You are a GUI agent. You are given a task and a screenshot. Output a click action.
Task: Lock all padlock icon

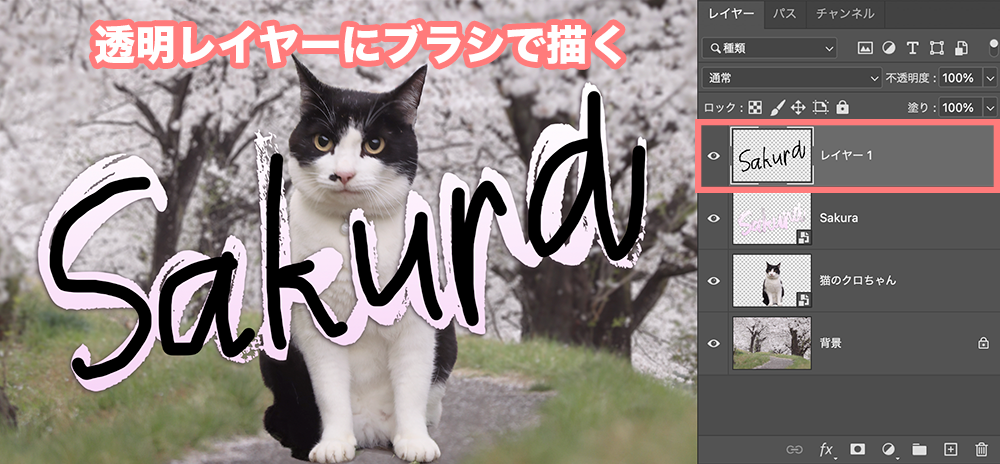click(842, 107)
